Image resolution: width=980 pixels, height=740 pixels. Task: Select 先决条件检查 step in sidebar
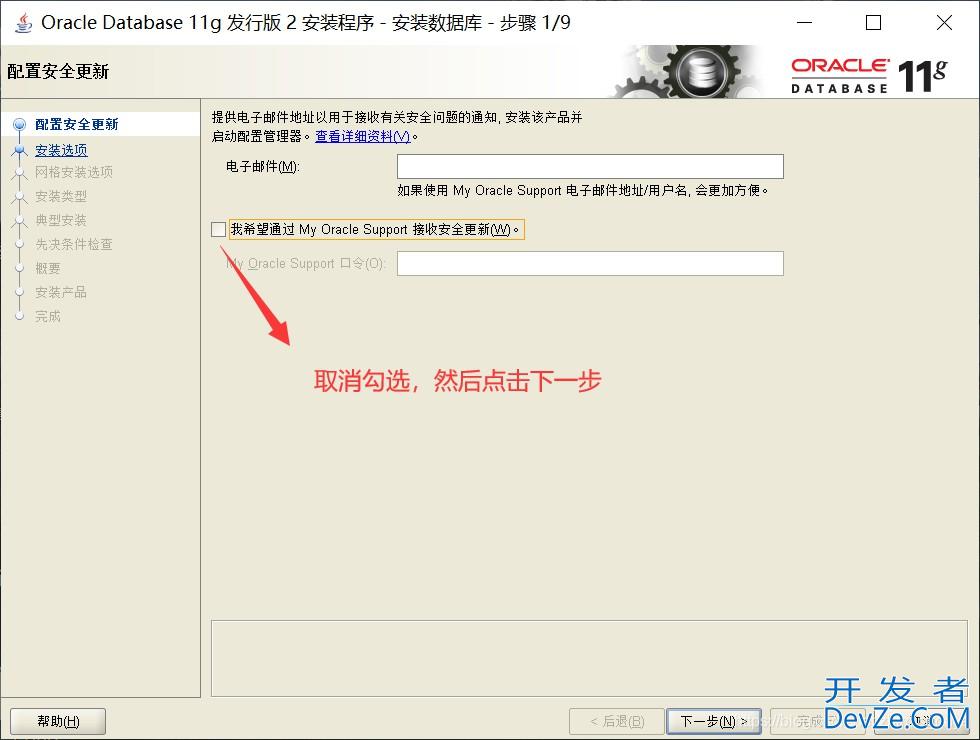coord(74,244)
